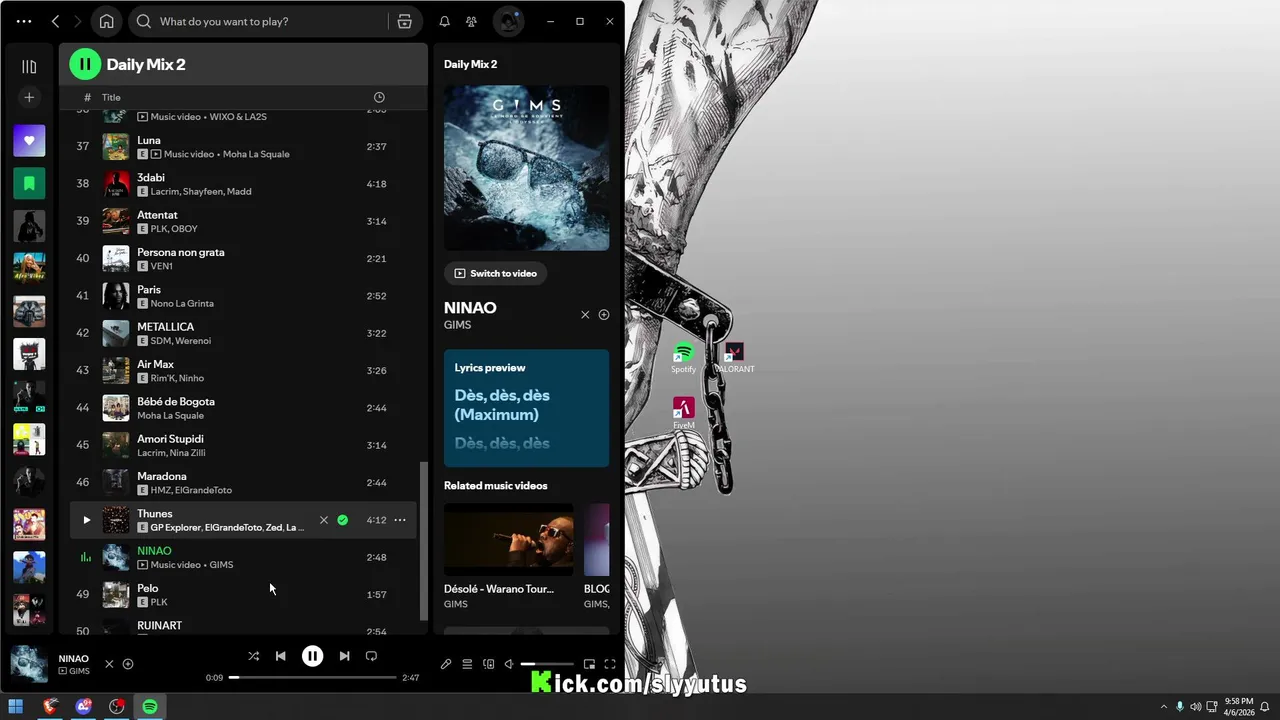This screenshot has height=720, width=1280.
Task: Open Friend Activity people icon
Action: 471,21
